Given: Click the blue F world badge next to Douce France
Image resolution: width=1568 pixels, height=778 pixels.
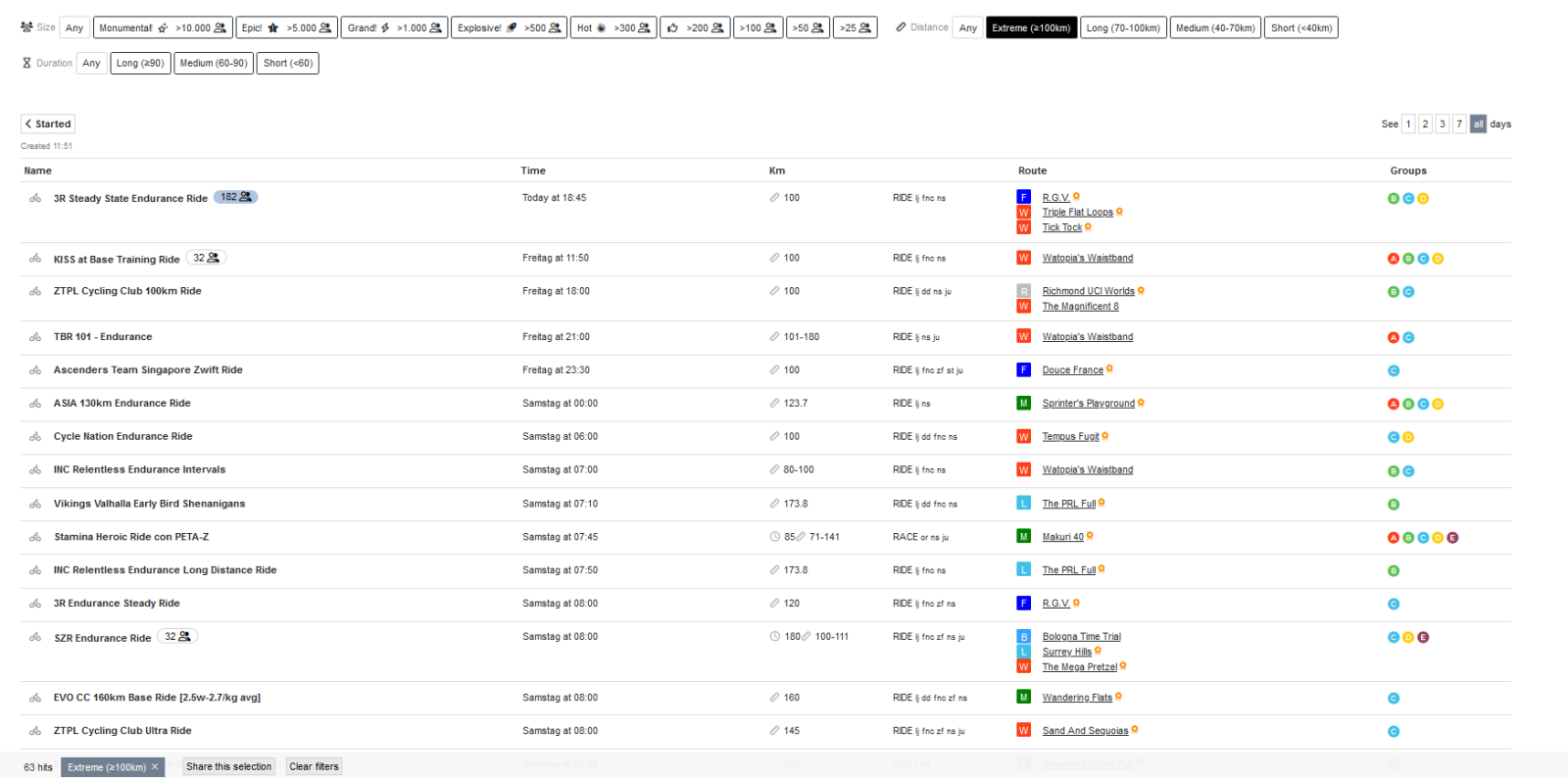Looking at the screenshot, I should 1023,370.
